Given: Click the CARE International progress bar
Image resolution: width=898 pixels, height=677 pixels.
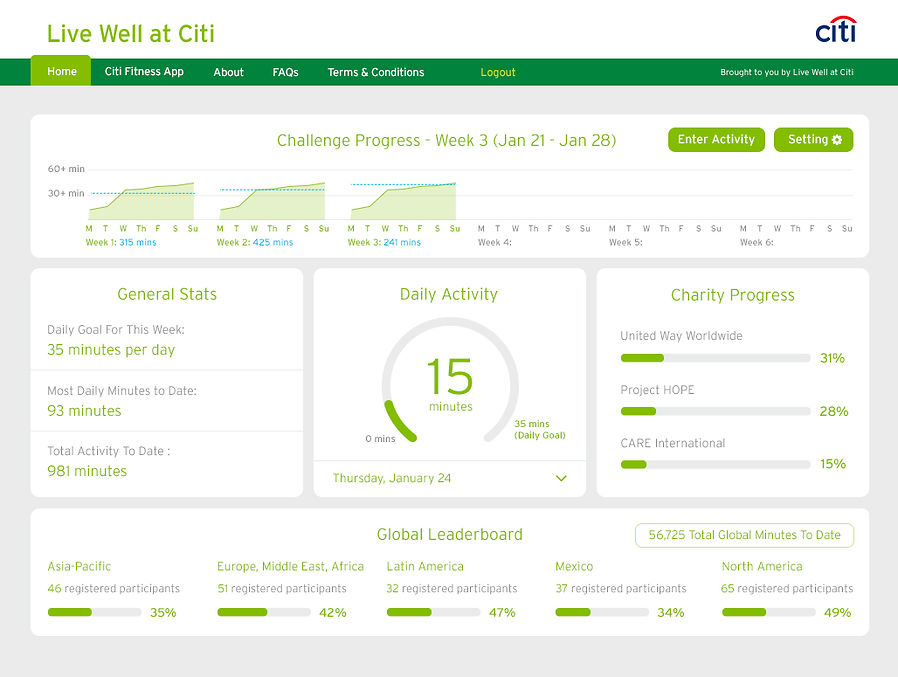Looking at the screenshot, I should click(x=715, y=465).
